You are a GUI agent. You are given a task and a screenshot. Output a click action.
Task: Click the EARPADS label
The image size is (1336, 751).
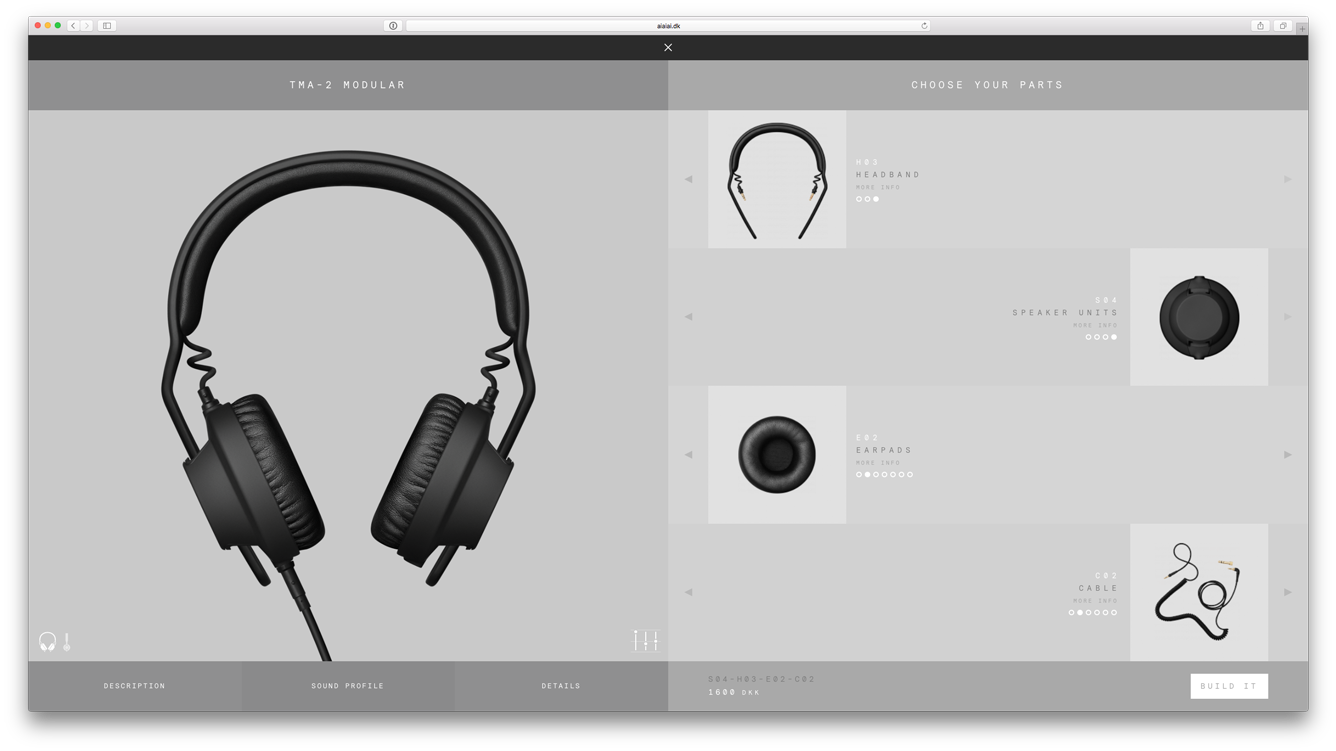click(884, 451)
